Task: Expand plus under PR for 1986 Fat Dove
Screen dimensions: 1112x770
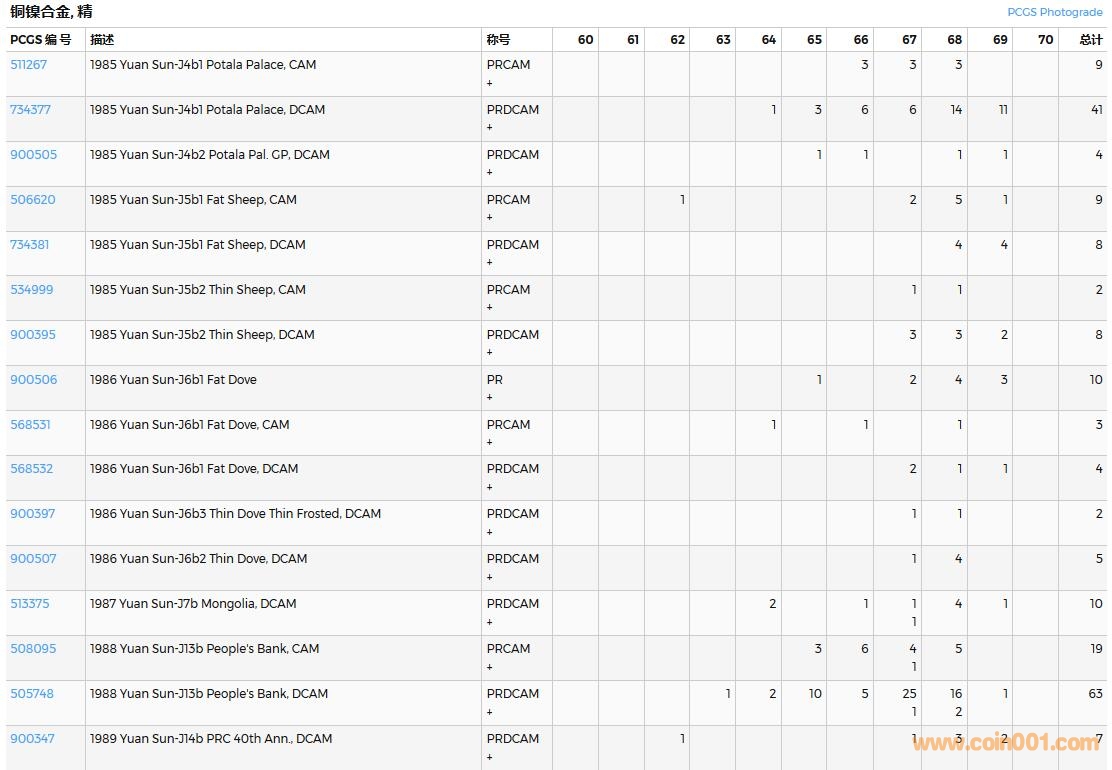Action: tap(490, 398)
